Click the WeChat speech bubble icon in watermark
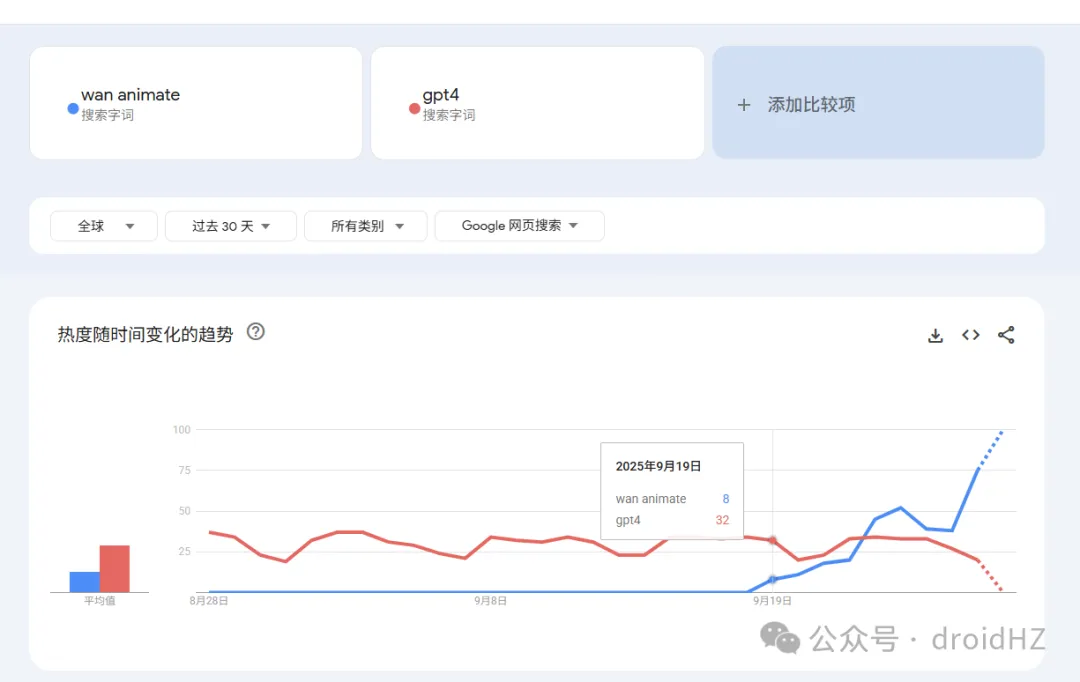This screenshot has height=682, width=1080. click(x=779, y=639)
